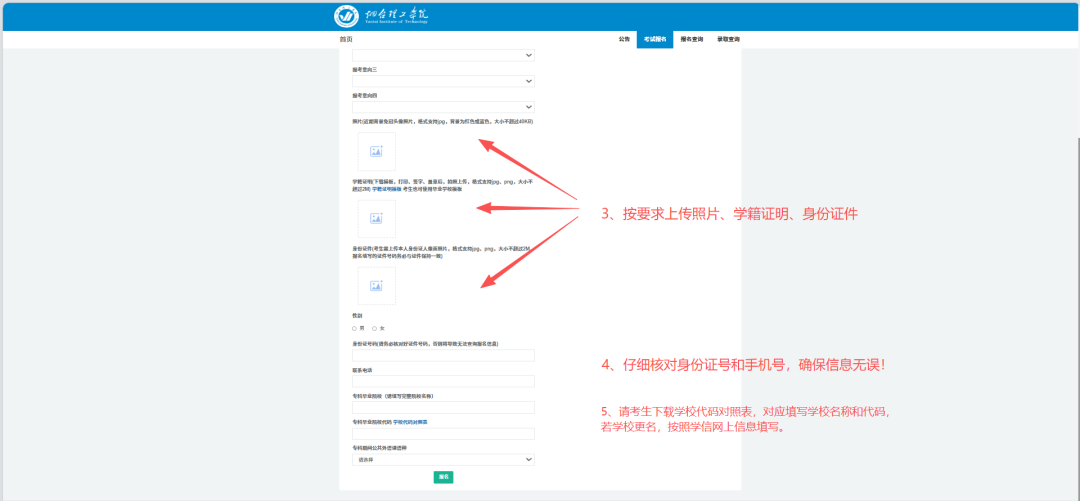Click the Yantai Institute of Technology logo

coord(381,15)
